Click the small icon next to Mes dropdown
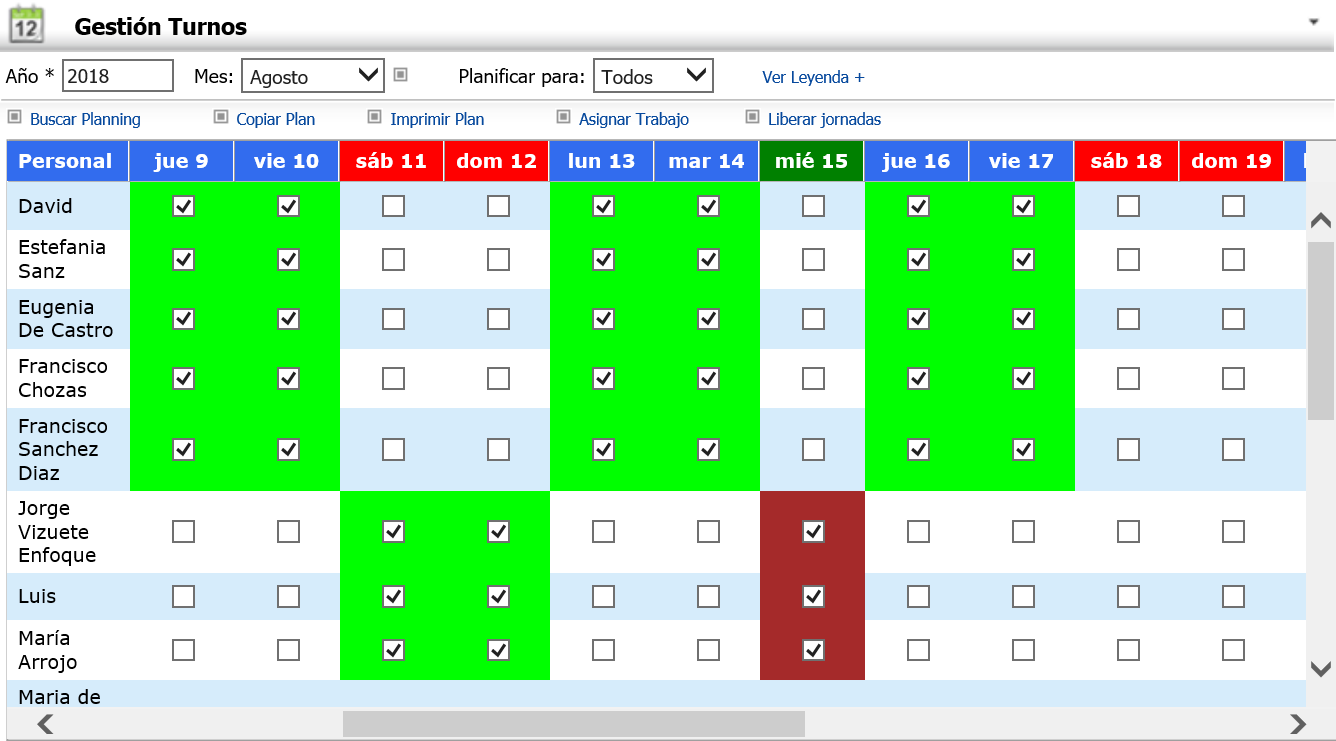 click(400, 74)
